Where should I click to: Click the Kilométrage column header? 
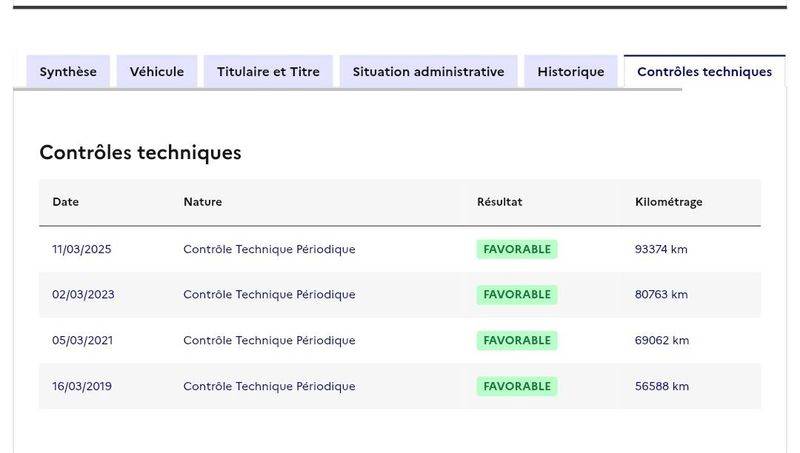click(669, 202)
